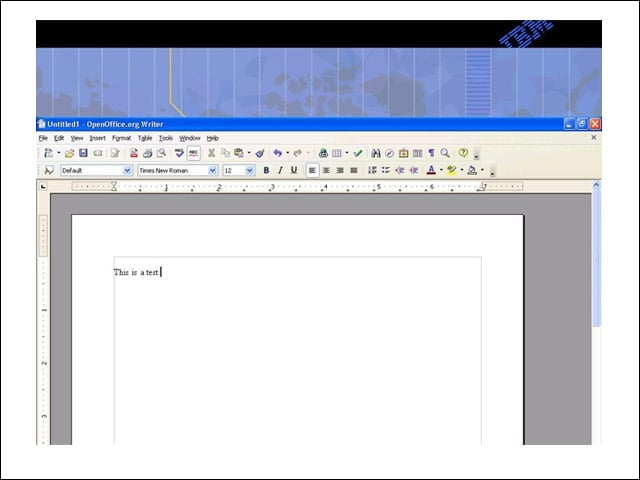Toggle Nonprinting Characters pilcrow icon
640x480 pixels.
tap(431, 153)
